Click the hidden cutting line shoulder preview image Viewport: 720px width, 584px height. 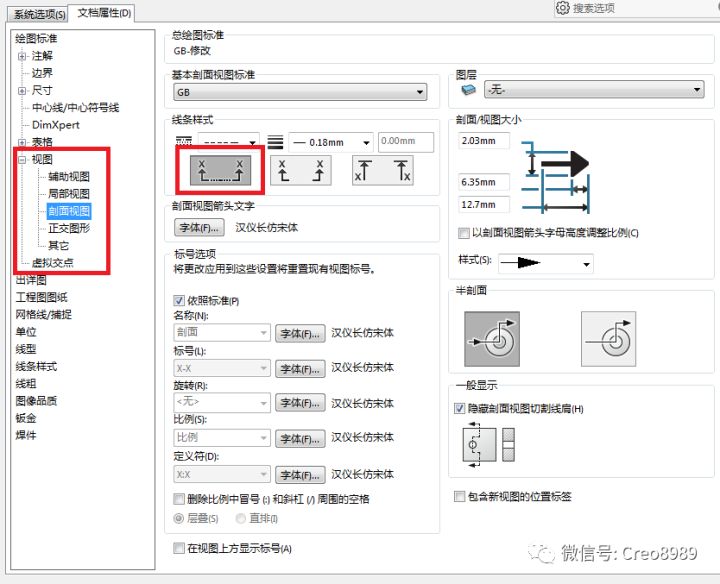(489, 444)
